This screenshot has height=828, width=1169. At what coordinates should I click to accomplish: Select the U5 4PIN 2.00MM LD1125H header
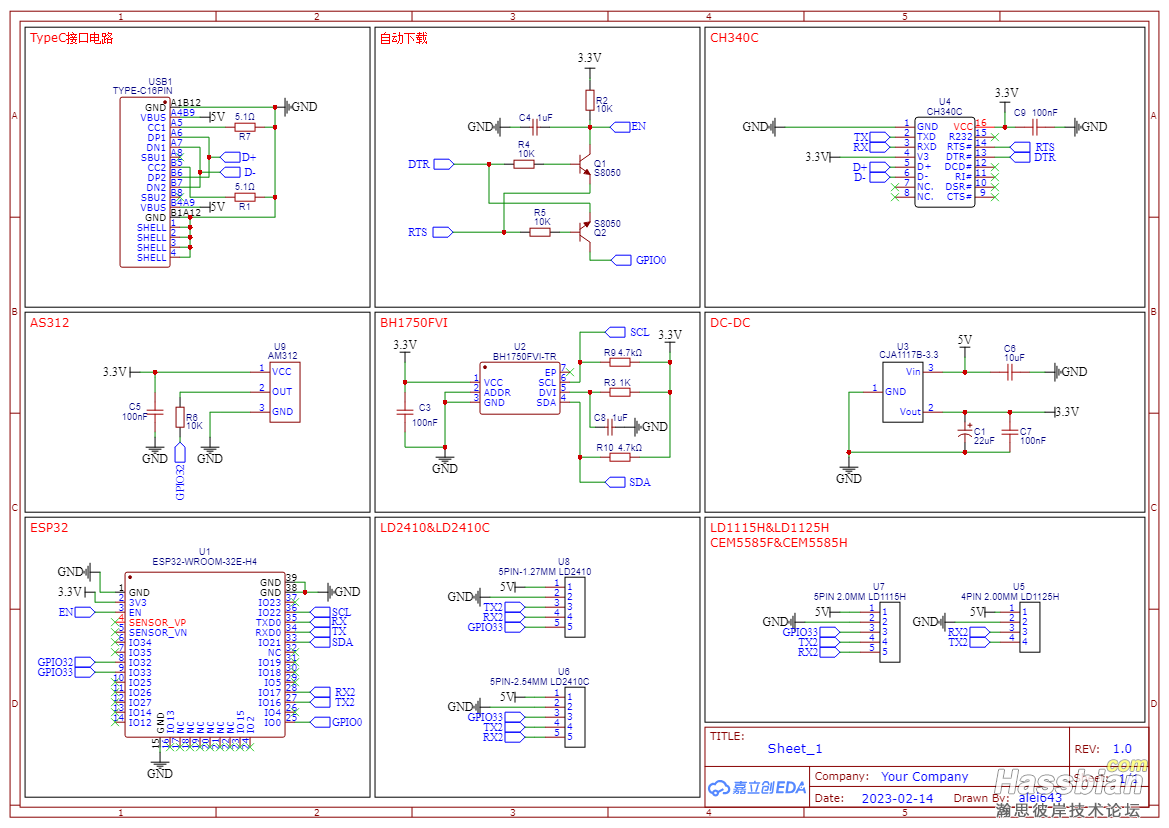(1030, 628)
